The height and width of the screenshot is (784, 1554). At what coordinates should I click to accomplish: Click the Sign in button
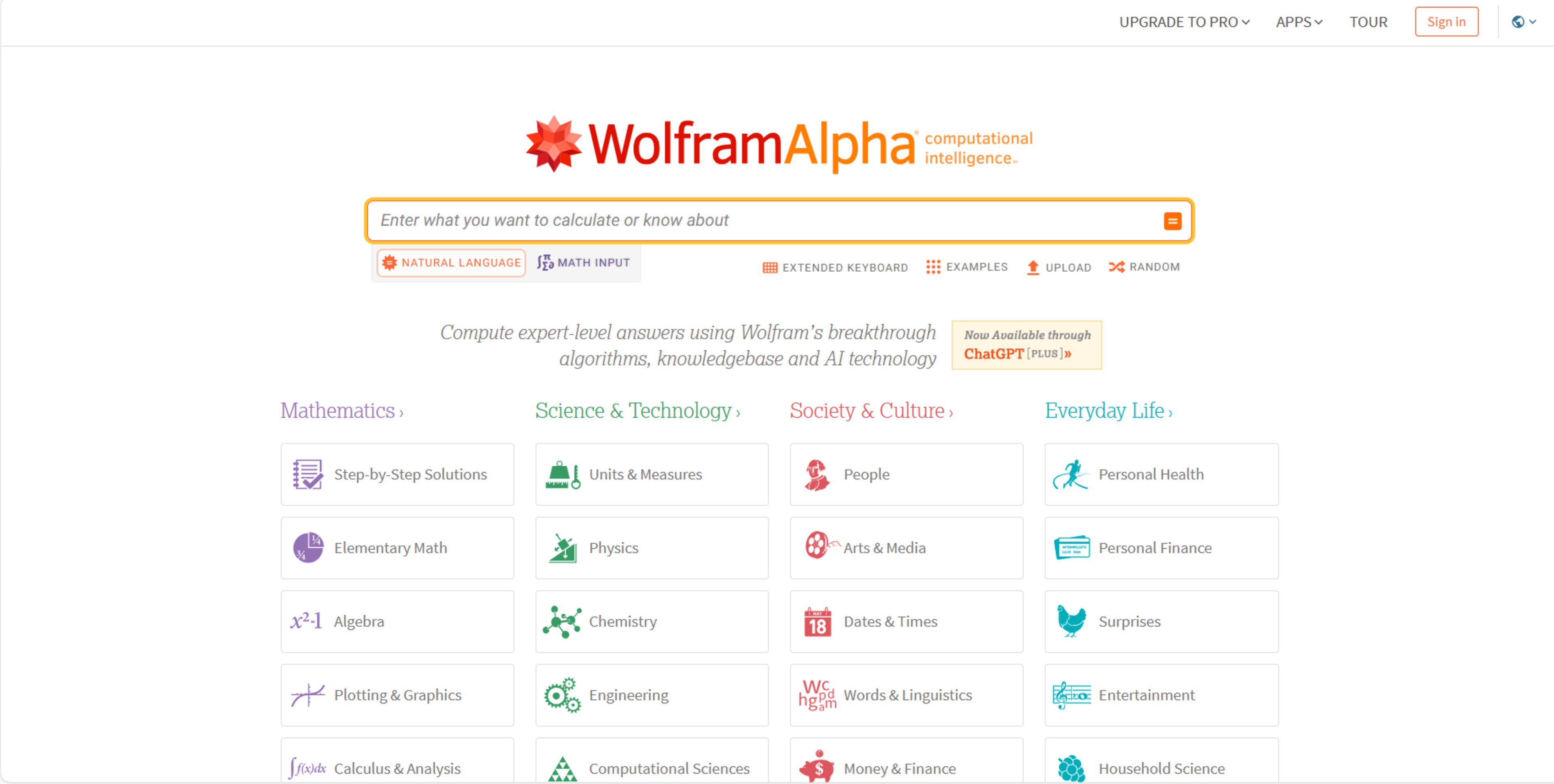[x=1446, y=22]
